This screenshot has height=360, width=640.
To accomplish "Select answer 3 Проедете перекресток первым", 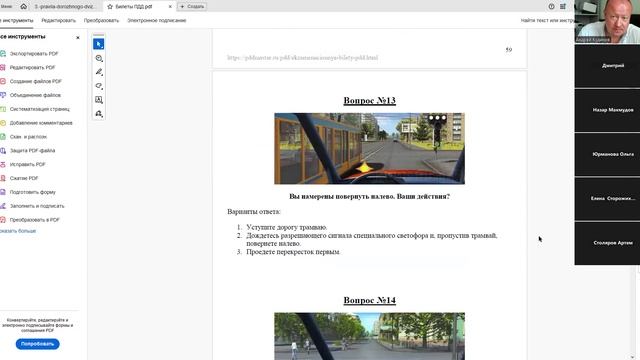I will click(x=293, y=252).
